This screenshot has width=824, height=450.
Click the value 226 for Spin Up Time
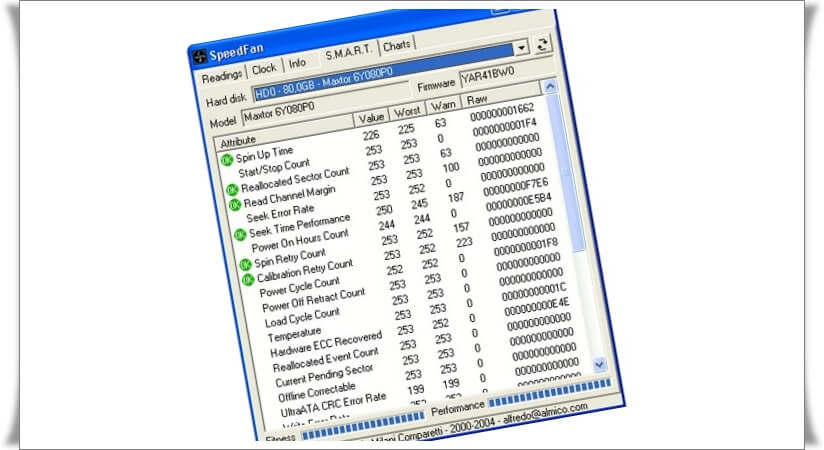(x=371, y=135)
